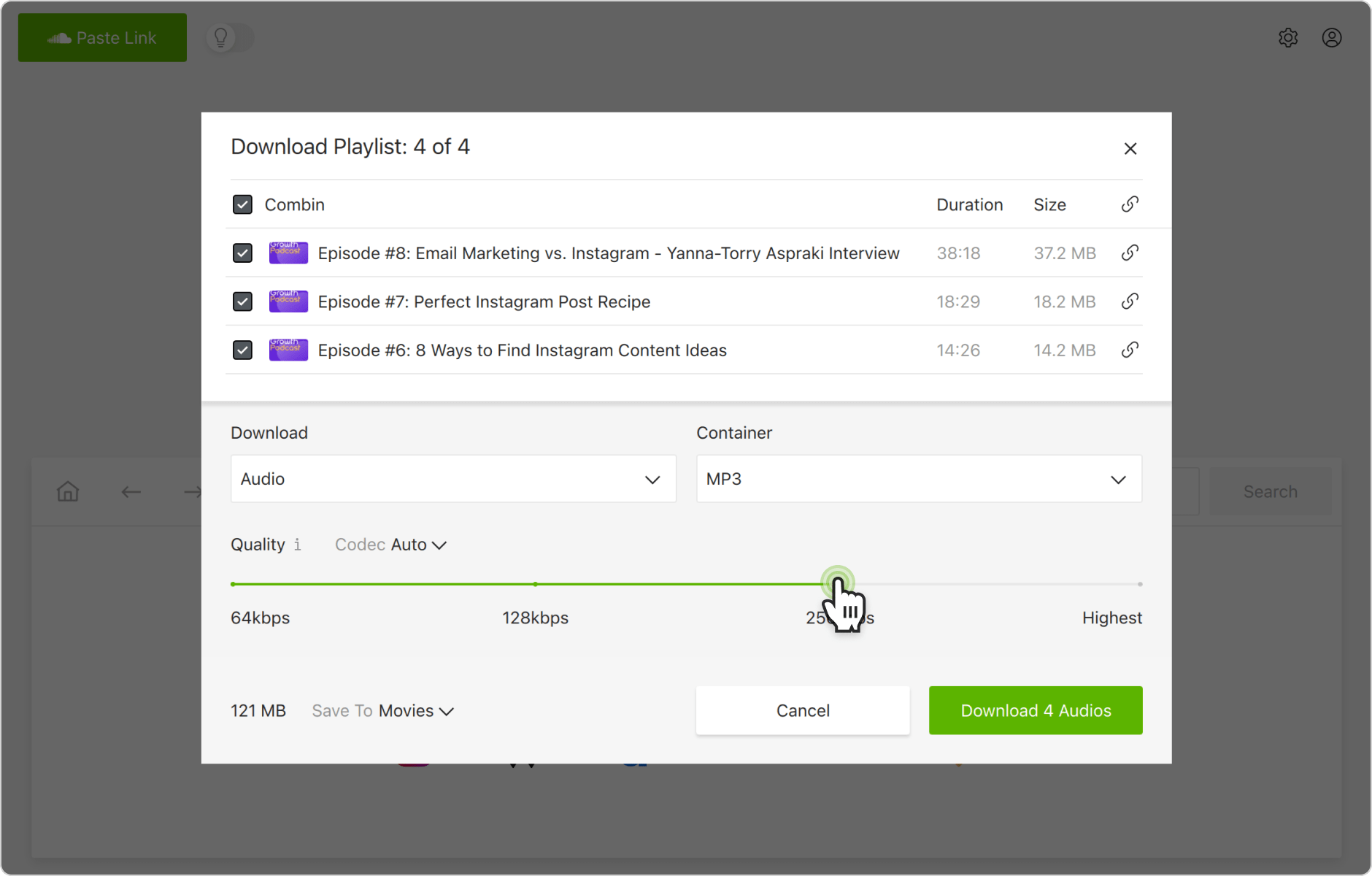
Task: Click the user account icon
Action: 1333,37
